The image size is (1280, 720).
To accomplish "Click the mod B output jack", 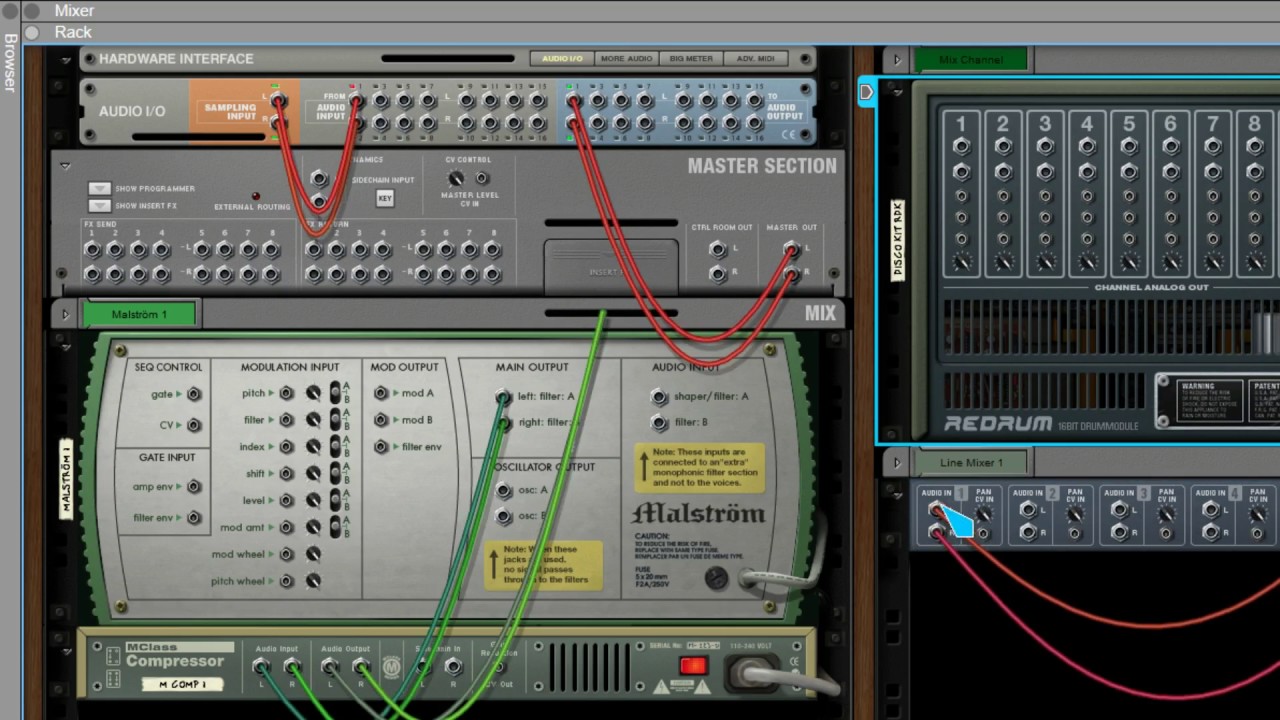I will click(x=381, y=420).
